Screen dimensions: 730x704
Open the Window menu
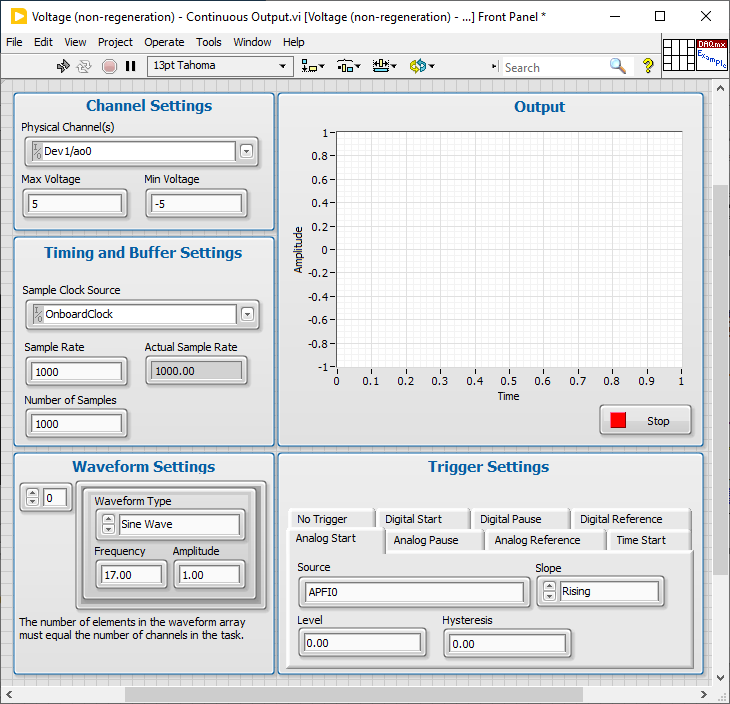252,42
